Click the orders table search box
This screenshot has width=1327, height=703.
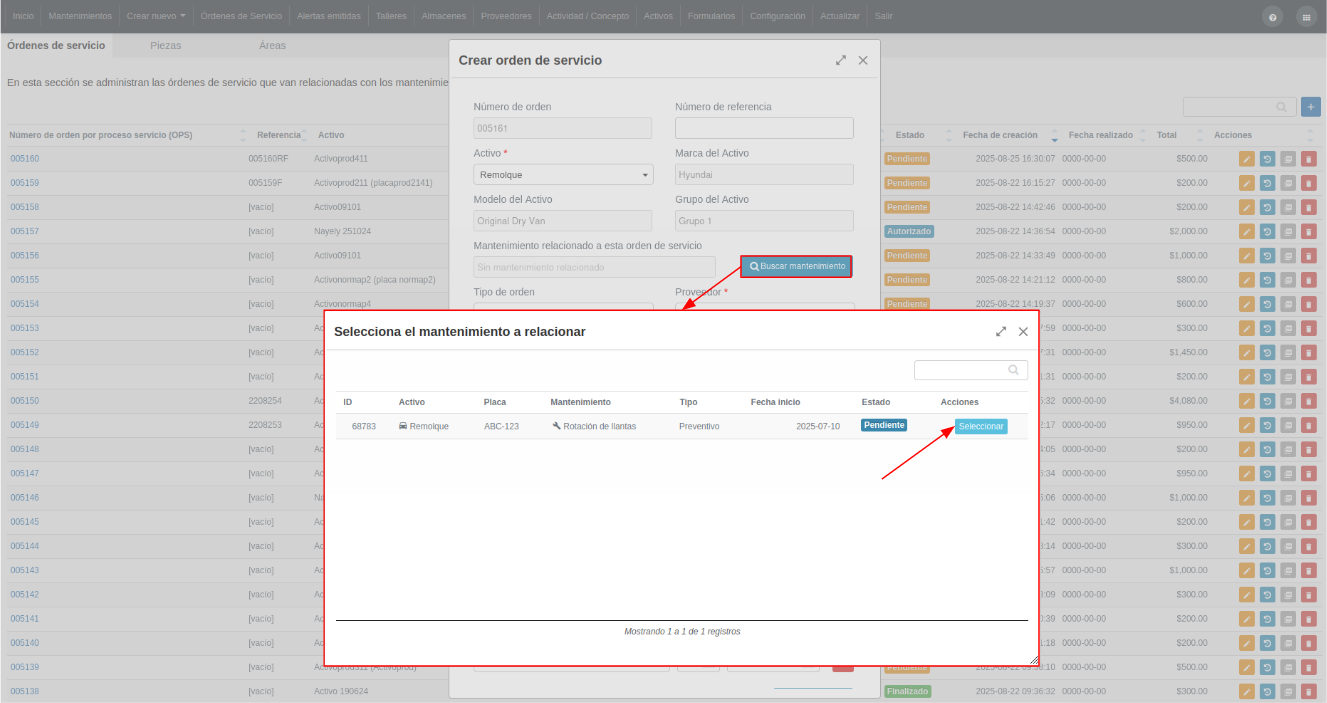click(x=1239, y=107)
